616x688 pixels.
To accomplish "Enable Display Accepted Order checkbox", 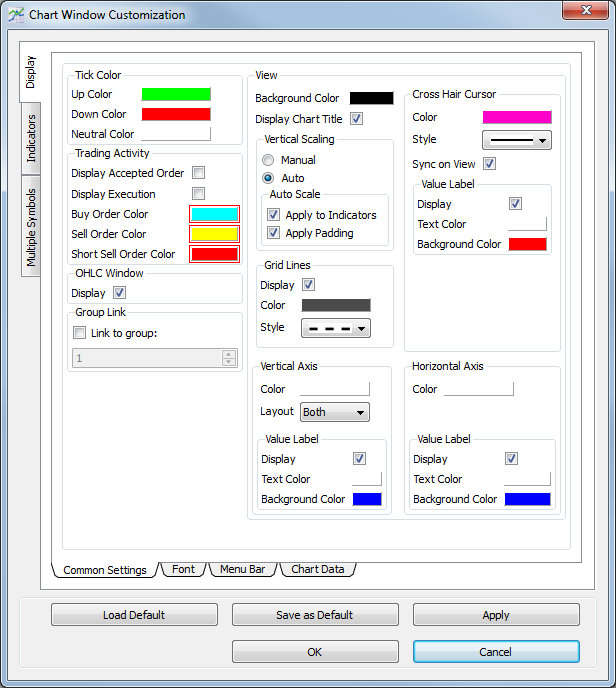I will (199, 173).
